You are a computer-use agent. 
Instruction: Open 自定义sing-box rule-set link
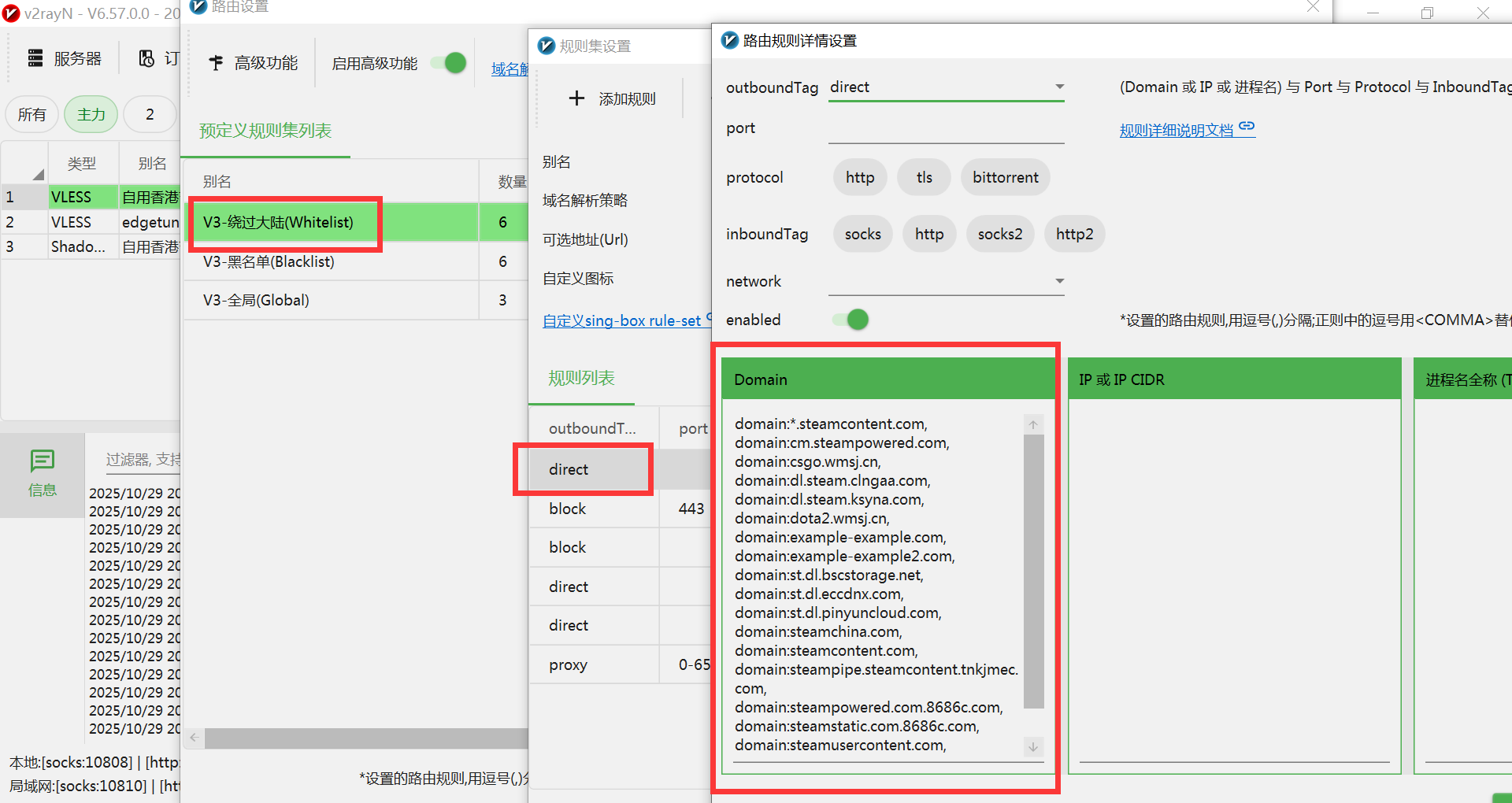coord(621,320)
